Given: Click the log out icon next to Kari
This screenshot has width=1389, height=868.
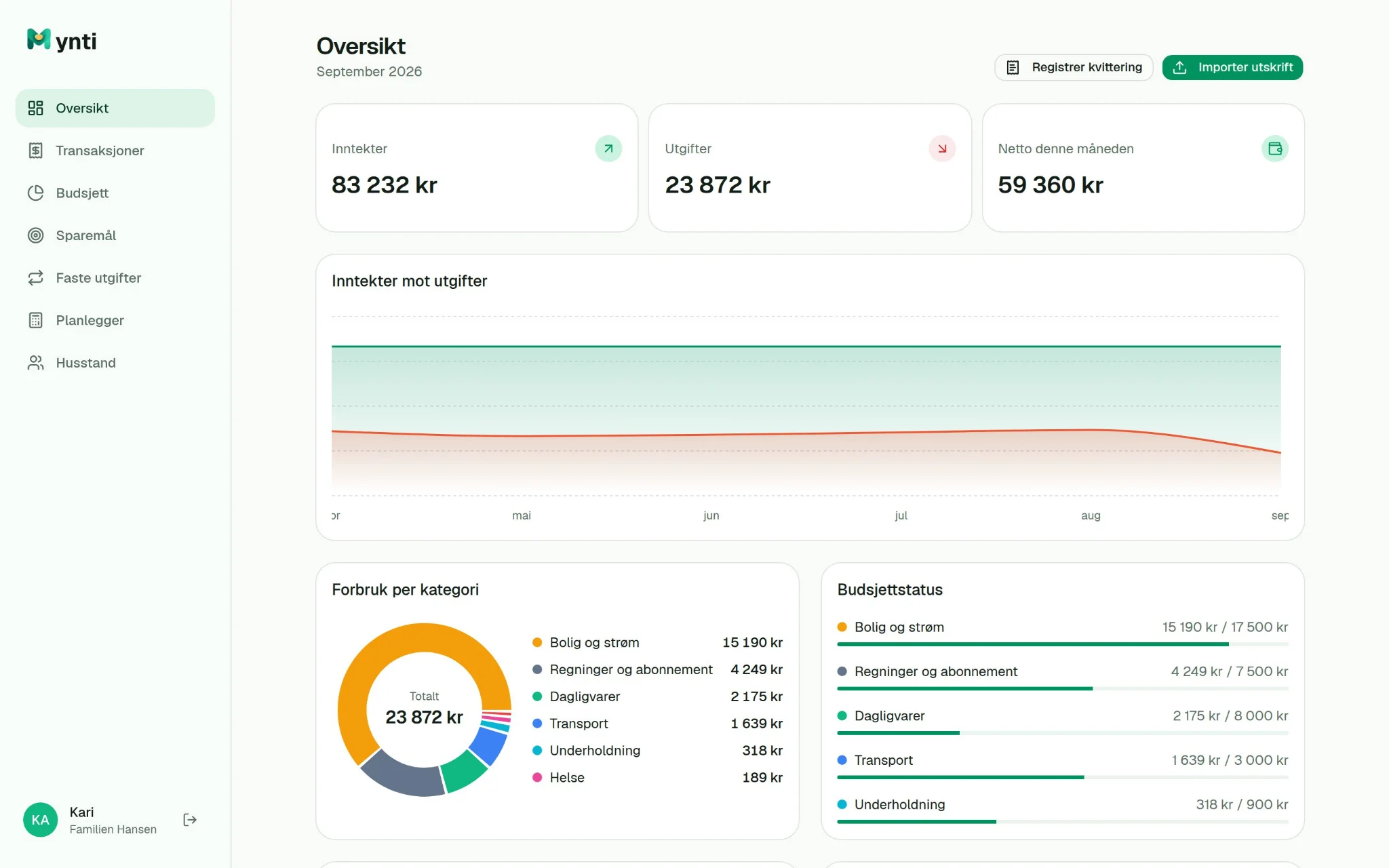Looking at the screenshot, I should pos(190,820).
